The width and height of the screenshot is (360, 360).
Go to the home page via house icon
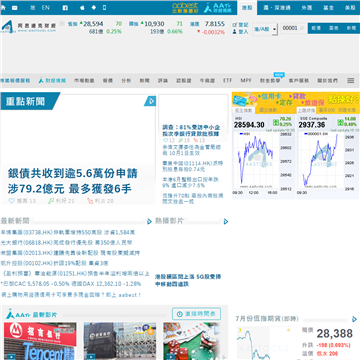(3, 8)
